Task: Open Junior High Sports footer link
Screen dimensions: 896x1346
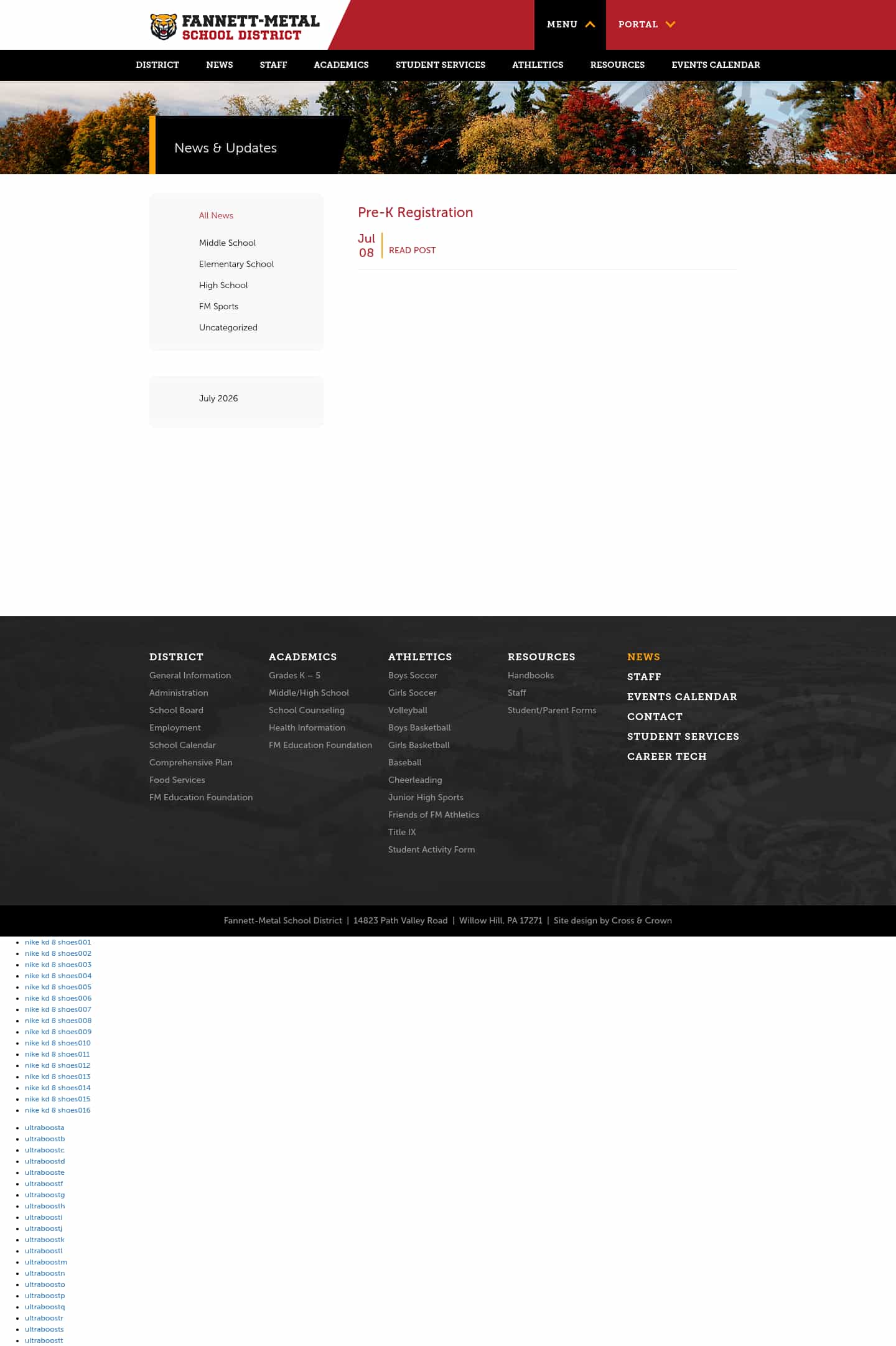Action: pyautogui.click(x=426, y=797)
